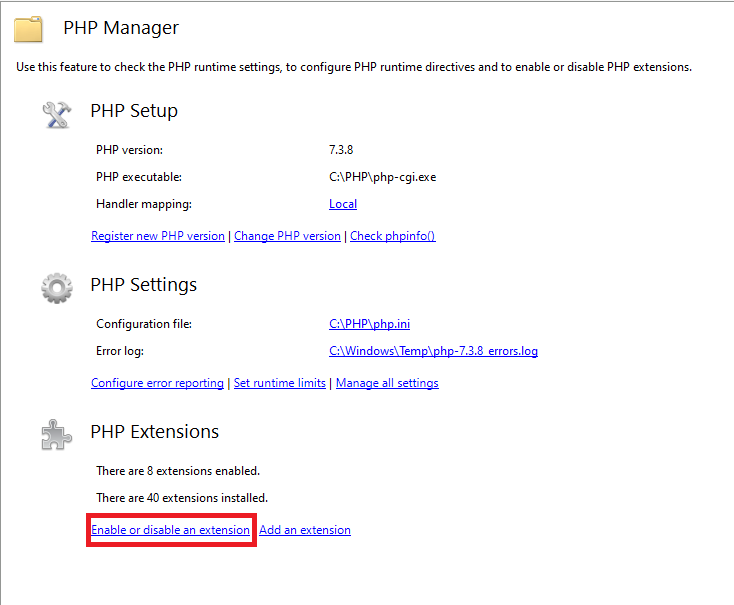Click the PHP Settings gear icon

57,288
